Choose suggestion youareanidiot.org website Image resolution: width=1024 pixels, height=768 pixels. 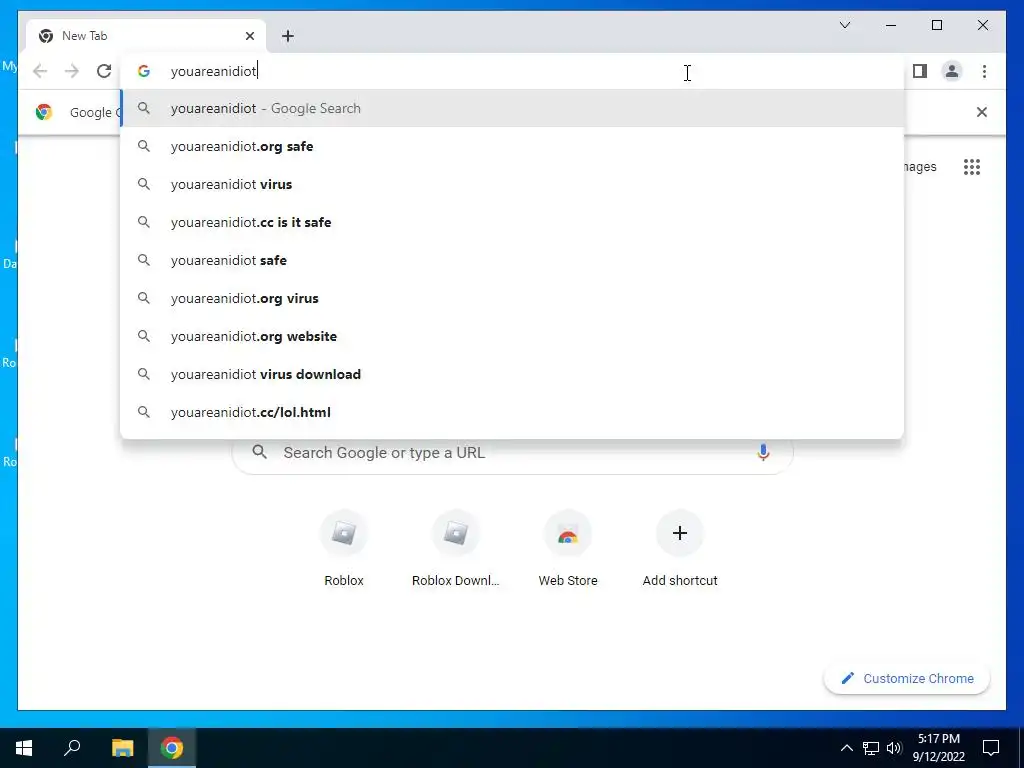[512, 336]
